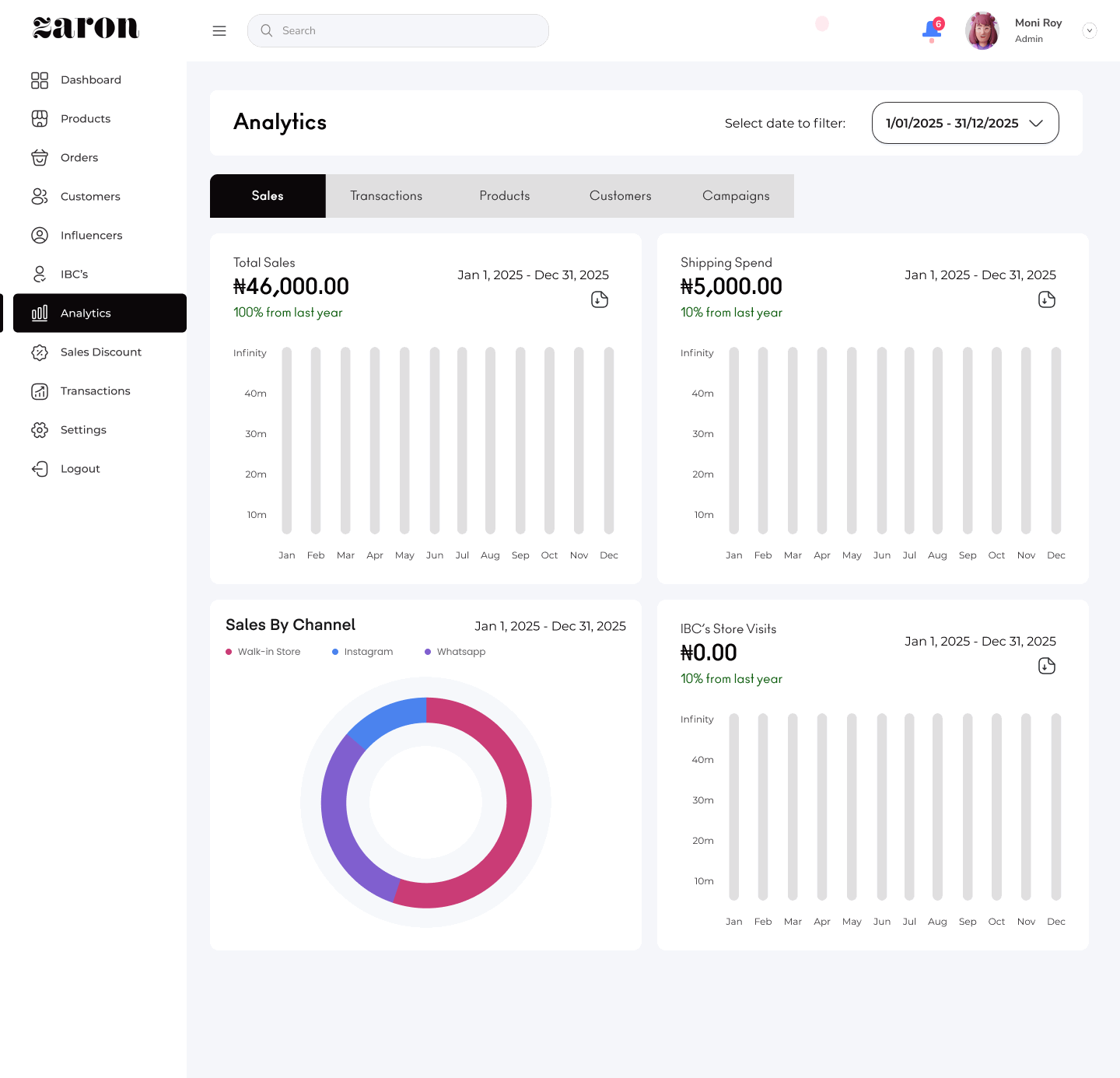Click the Products store icon in sidebar
Viewport: 1120px width, 1078px height.
pyautogui.click(x=40, y=119)
